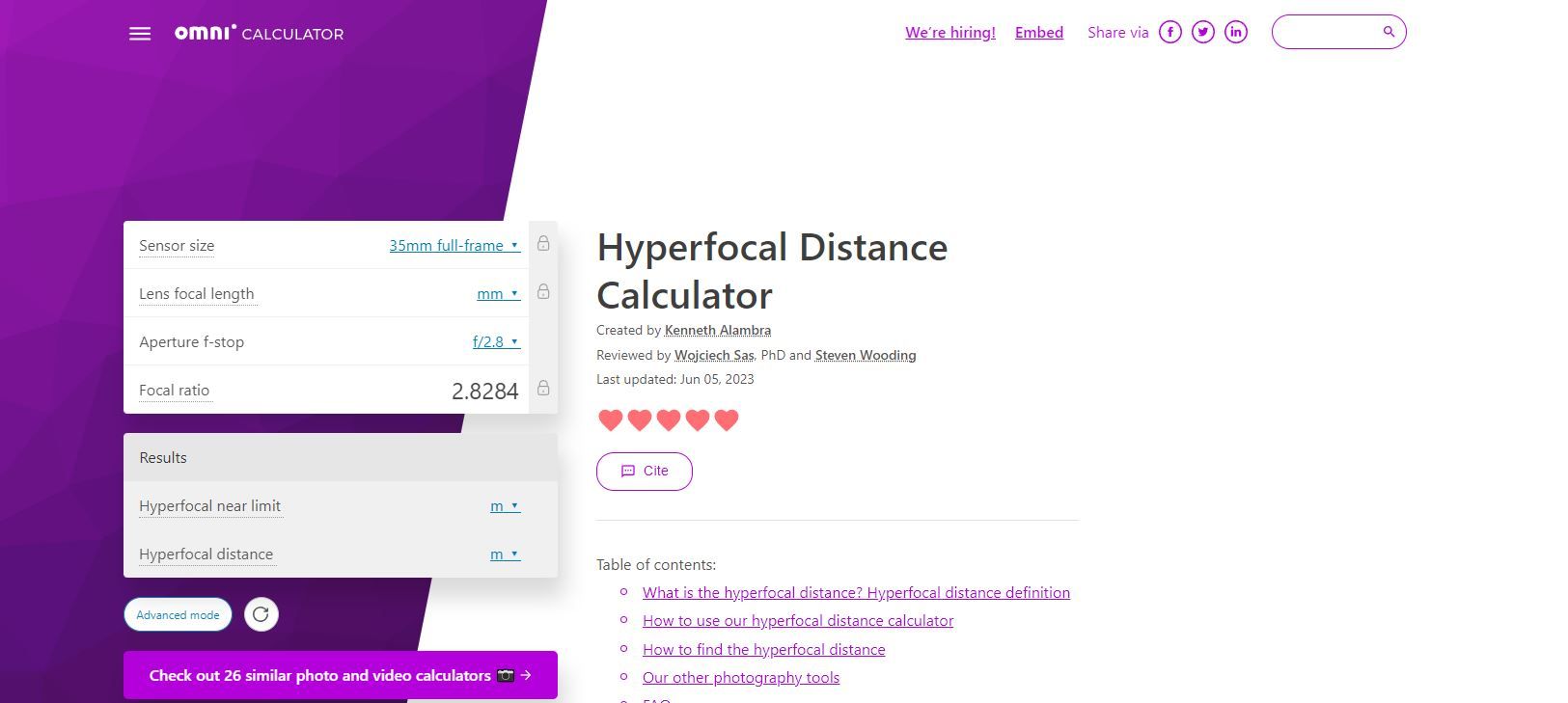Change Hyperfocal distance unit dropdown
This screenshot has width=1568, height=703.
click(x=504, y=554)
